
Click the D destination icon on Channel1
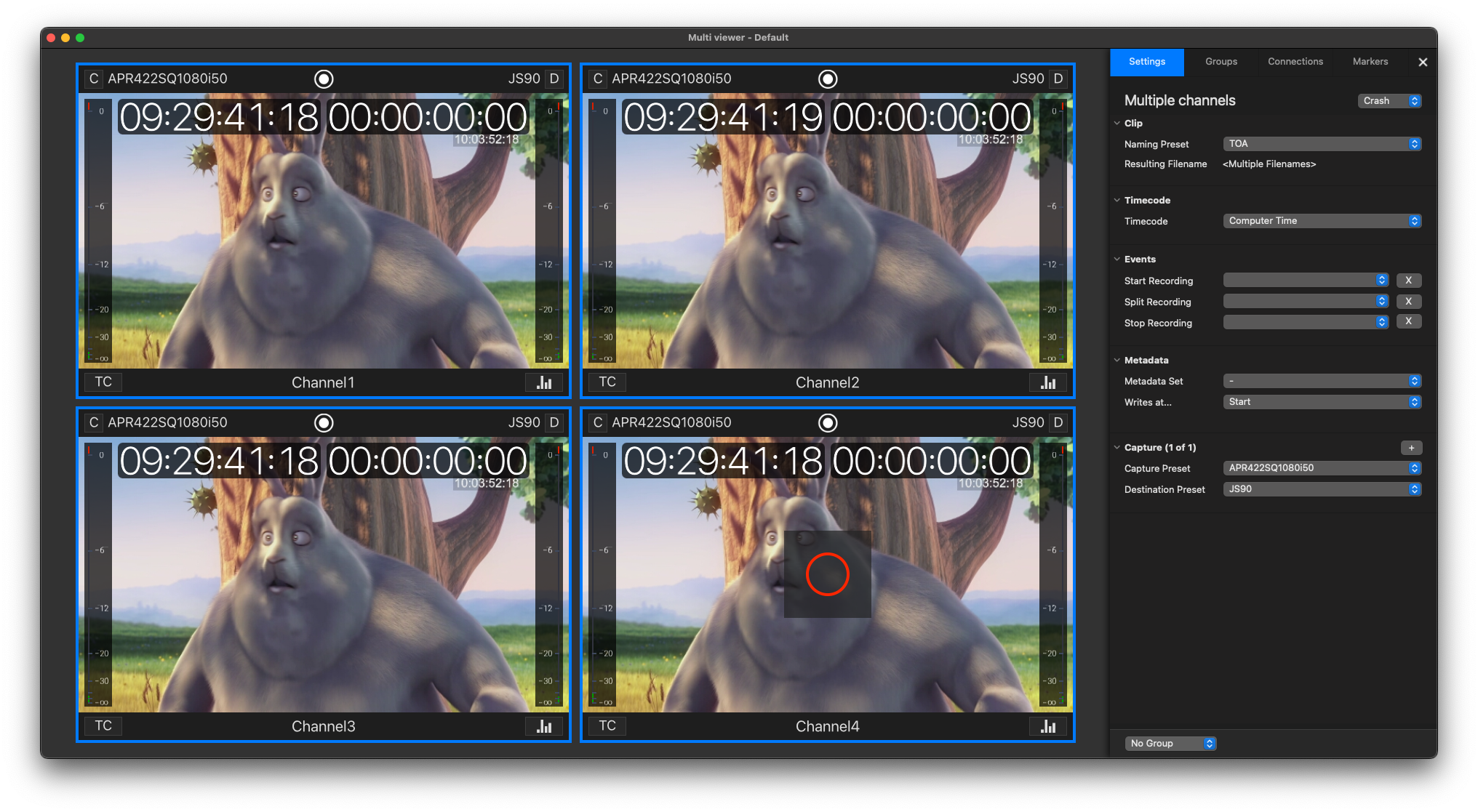pyautogui.click(x=554, y=79)
